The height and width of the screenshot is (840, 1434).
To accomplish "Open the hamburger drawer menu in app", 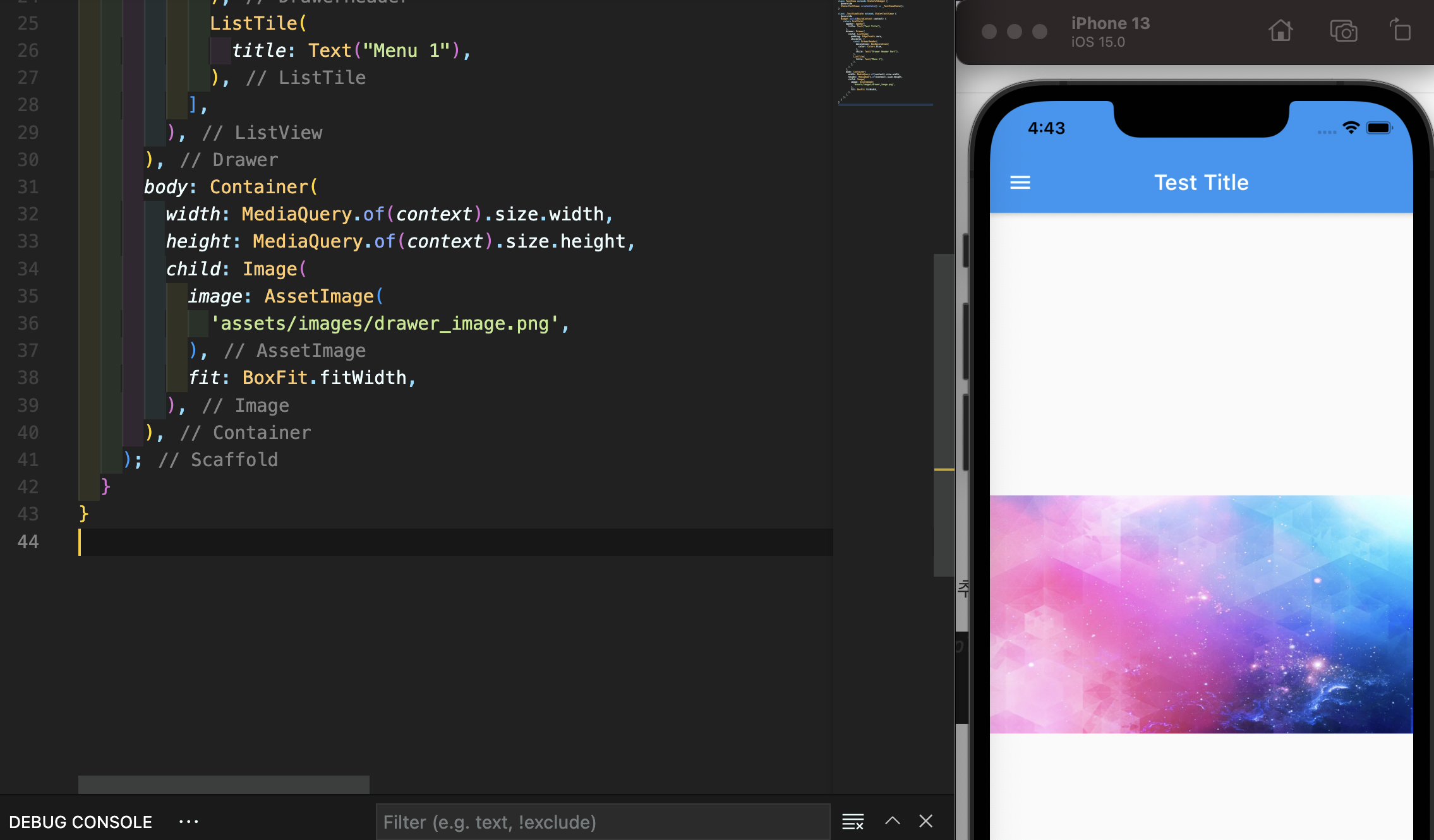I will click(x=1020, y=183).
